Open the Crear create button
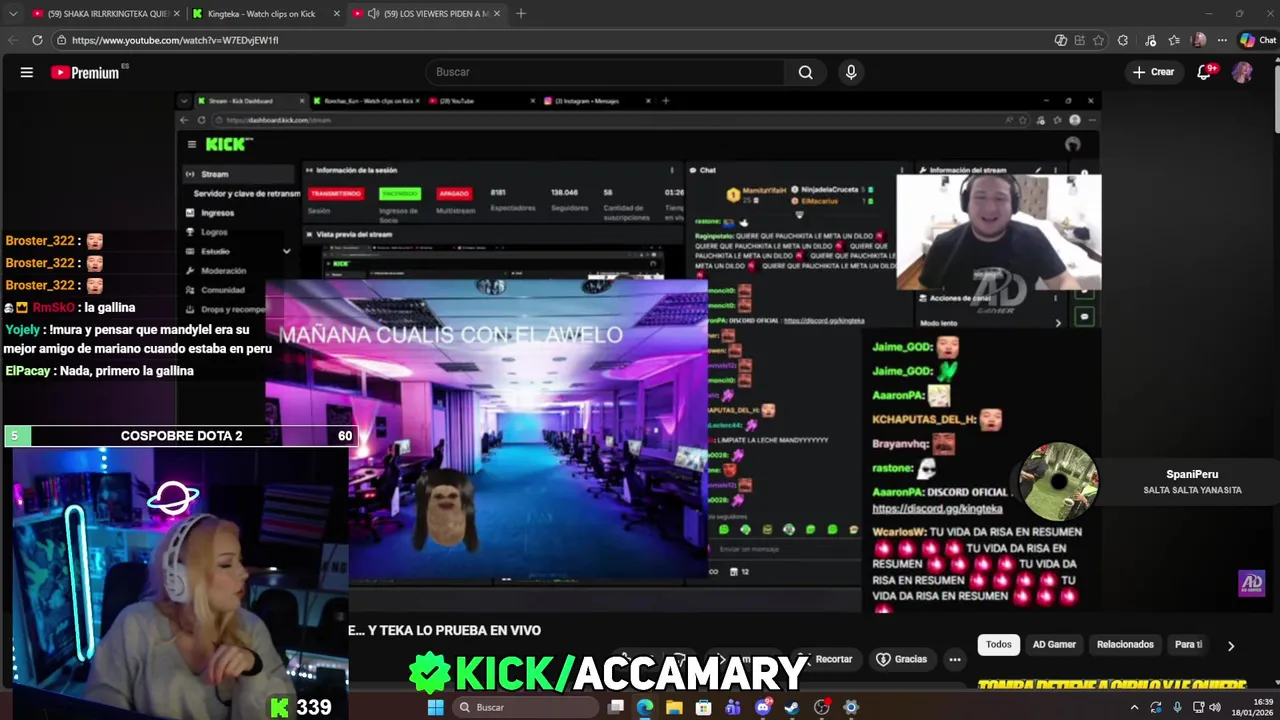Screen dimensions: 1280x720 click(1153, 72)
